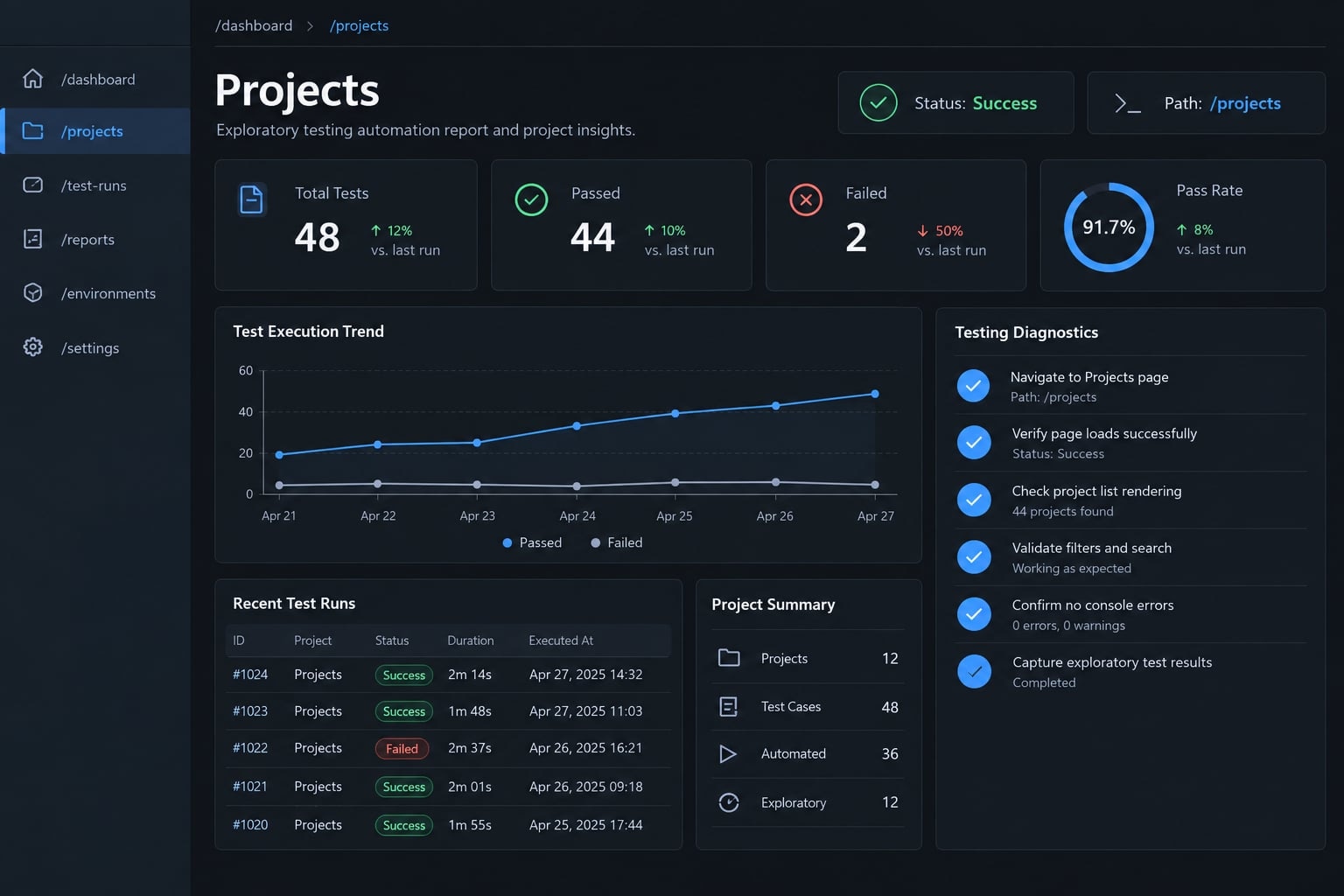Image resolution: width=1344 pixels, height=896 pixels.
Task: Click the /dashboard breadcrumb link
Action: tap(254, 26)
